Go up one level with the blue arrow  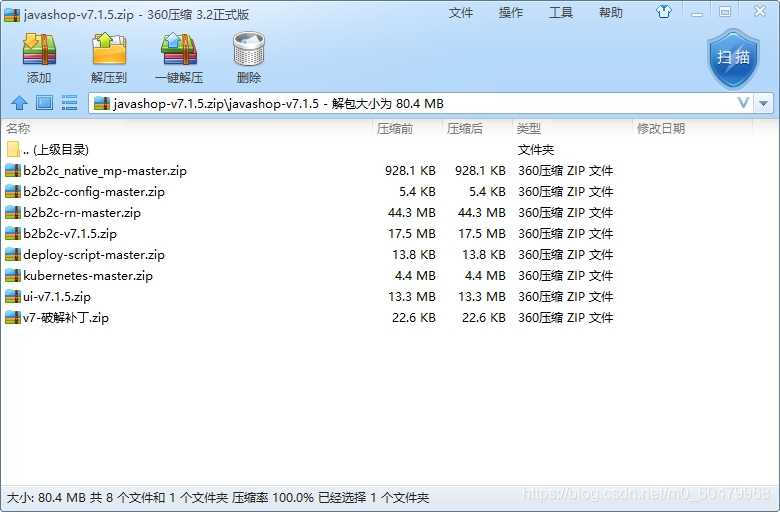19,103
